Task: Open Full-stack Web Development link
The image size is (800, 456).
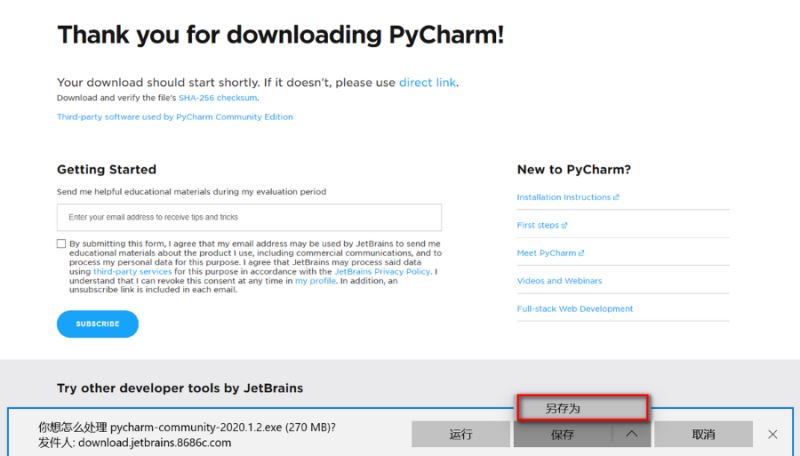Action: 575,309
